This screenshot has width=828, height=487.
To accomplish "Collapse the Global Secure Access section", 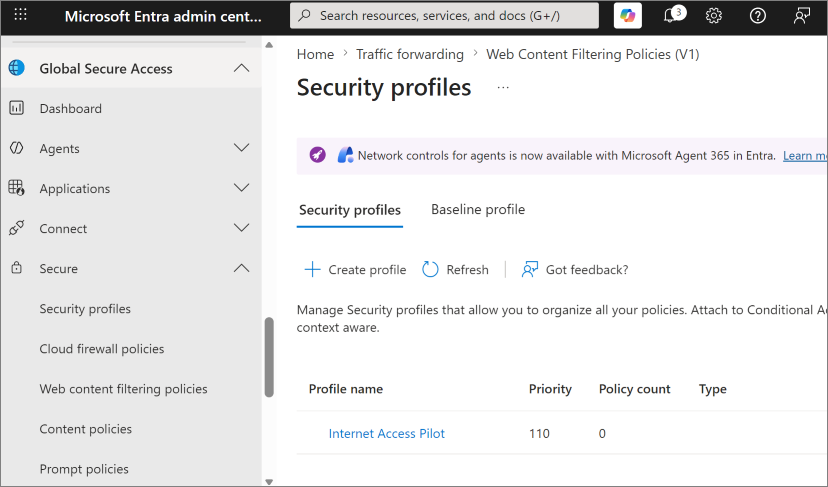I will click(241, 68).
